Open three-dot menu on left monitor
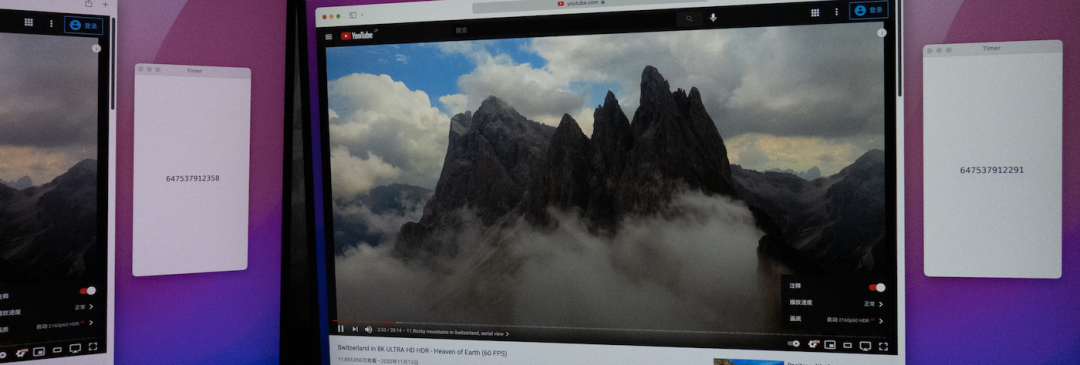 click(x=51, y=23)
